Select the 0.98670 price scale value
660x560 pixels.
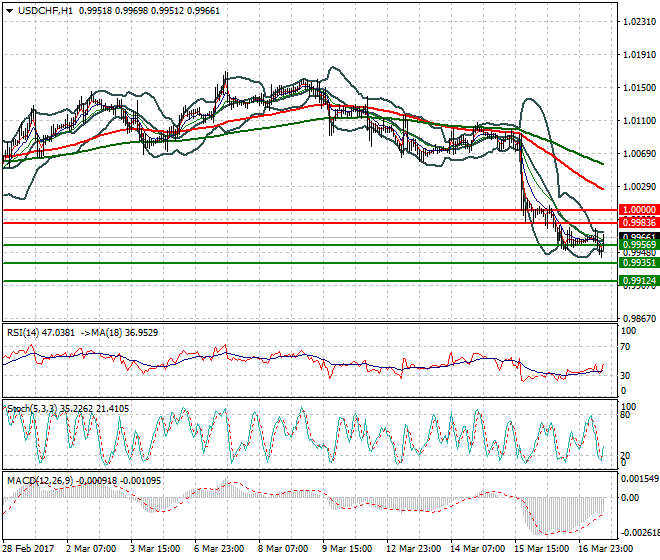tap(639, 319)
